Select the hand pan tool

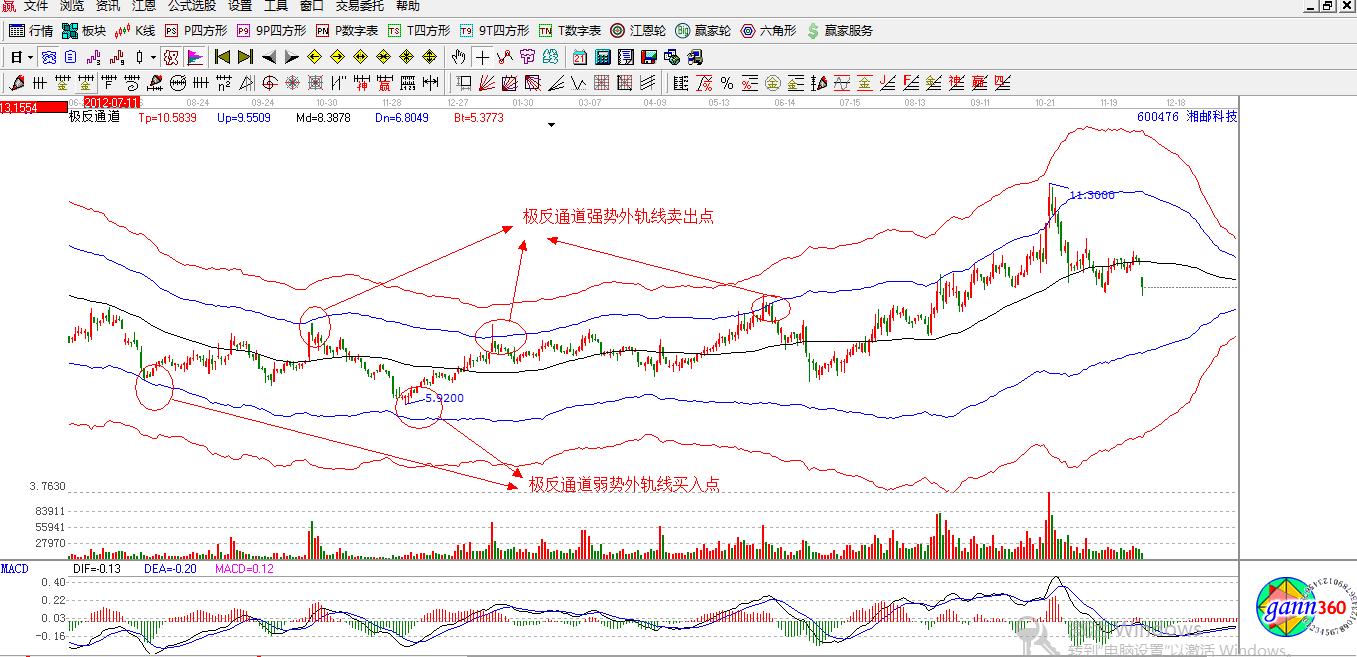pos(459,57)
